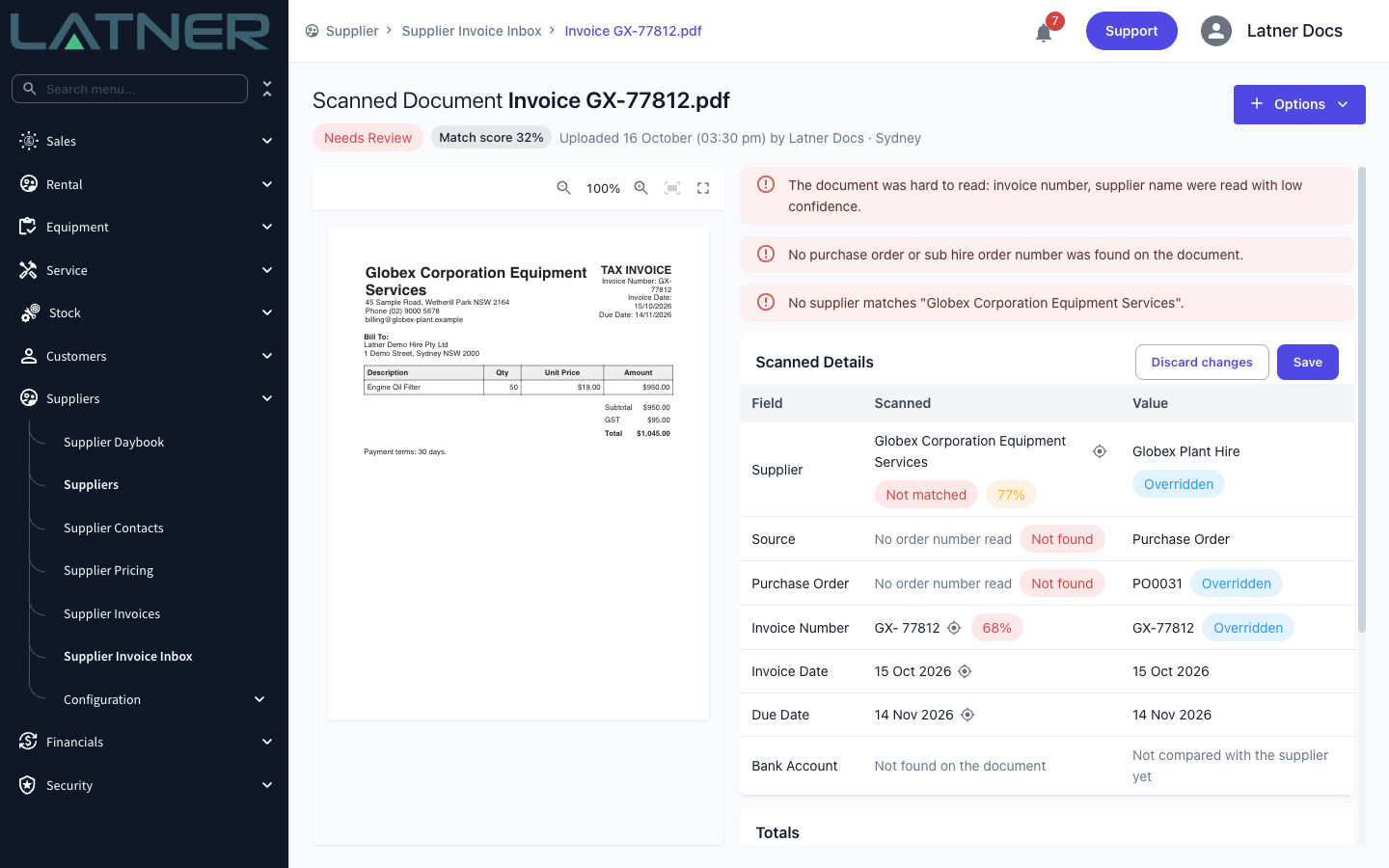The image size is (1389, 868).
Task: Fit document preview to width
Action: click(672, 188)
